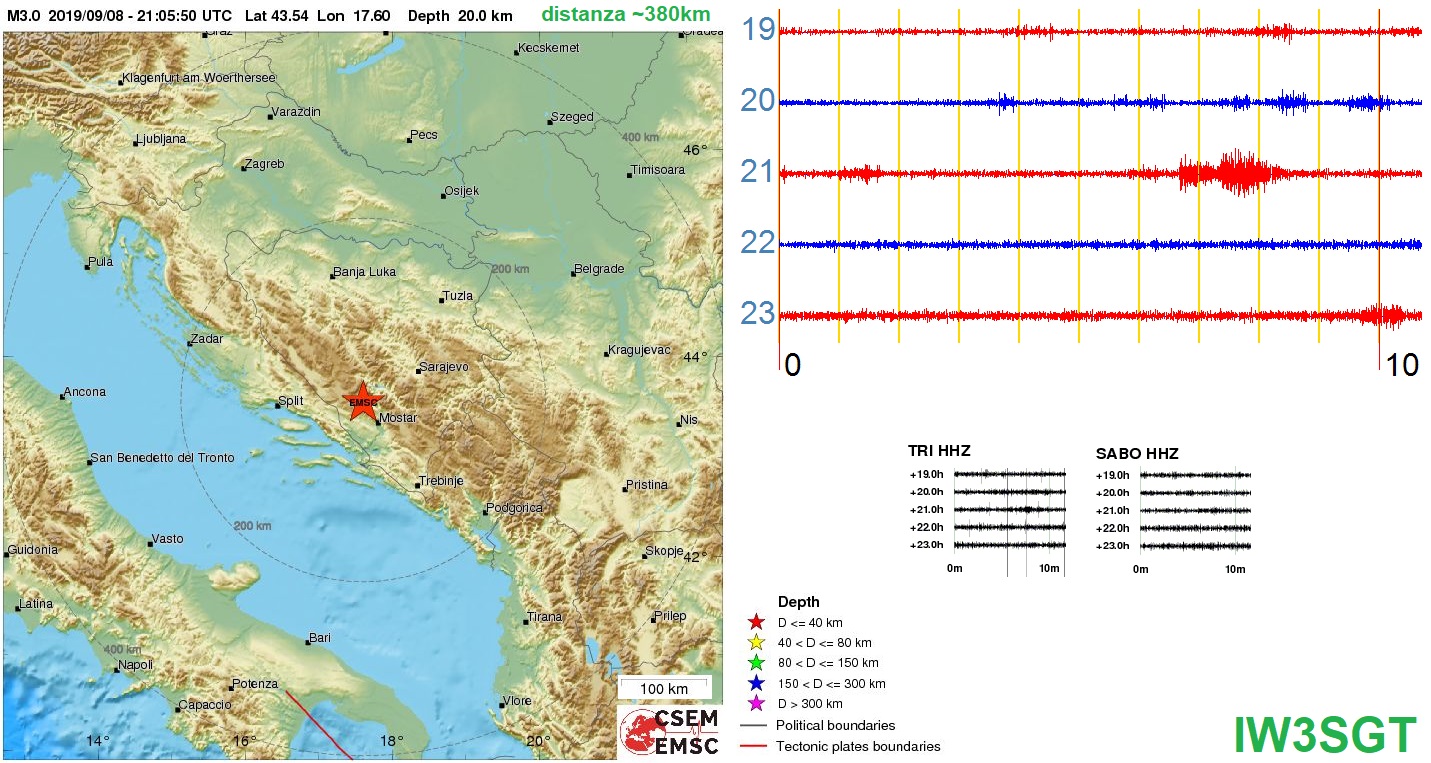Click the seismogram axis label 0
The height and width of the screenshot is (763, 1431).
point(792,365)
